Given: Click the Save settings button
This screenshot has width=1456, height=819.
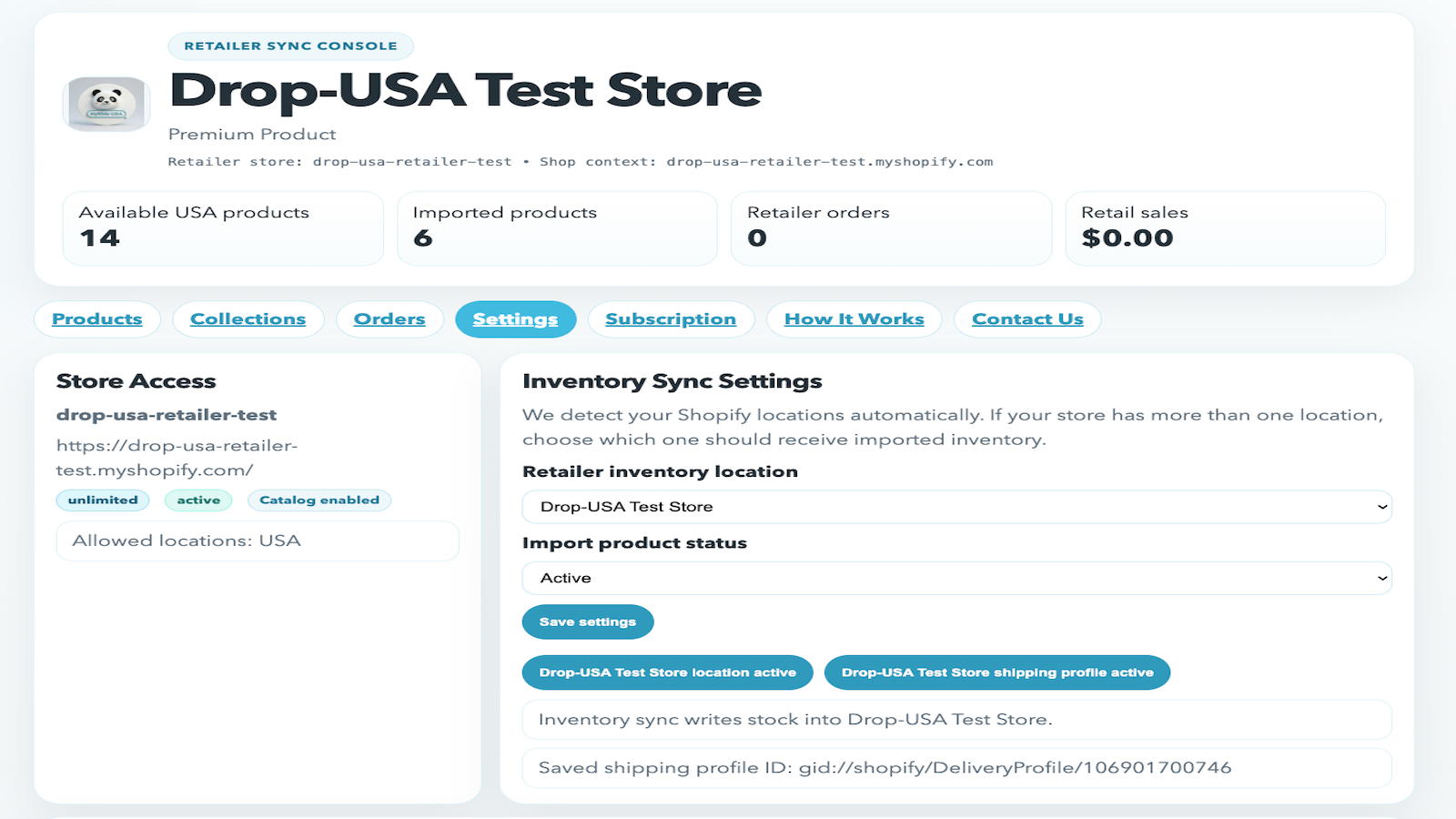Looking at the screenshot, I should coord(588,622).
